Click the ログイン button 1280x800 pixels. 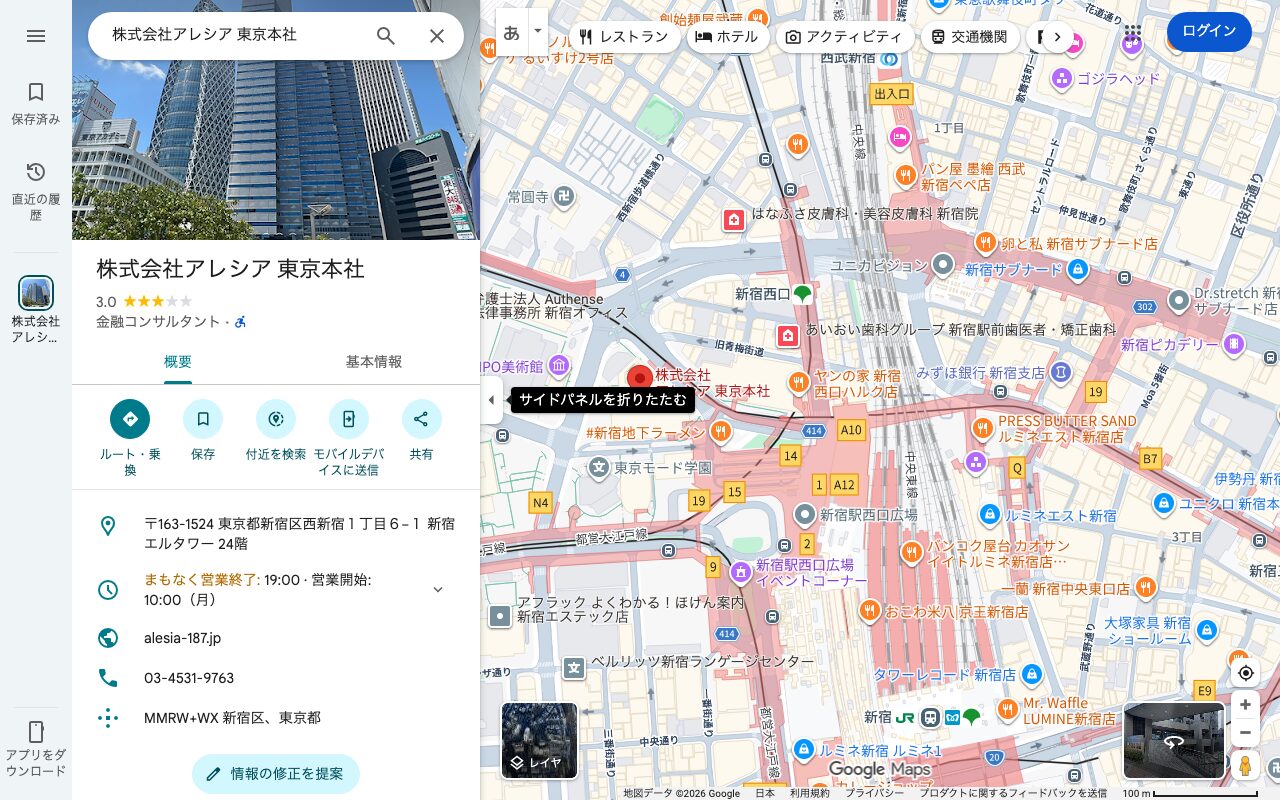point(1209,31)
